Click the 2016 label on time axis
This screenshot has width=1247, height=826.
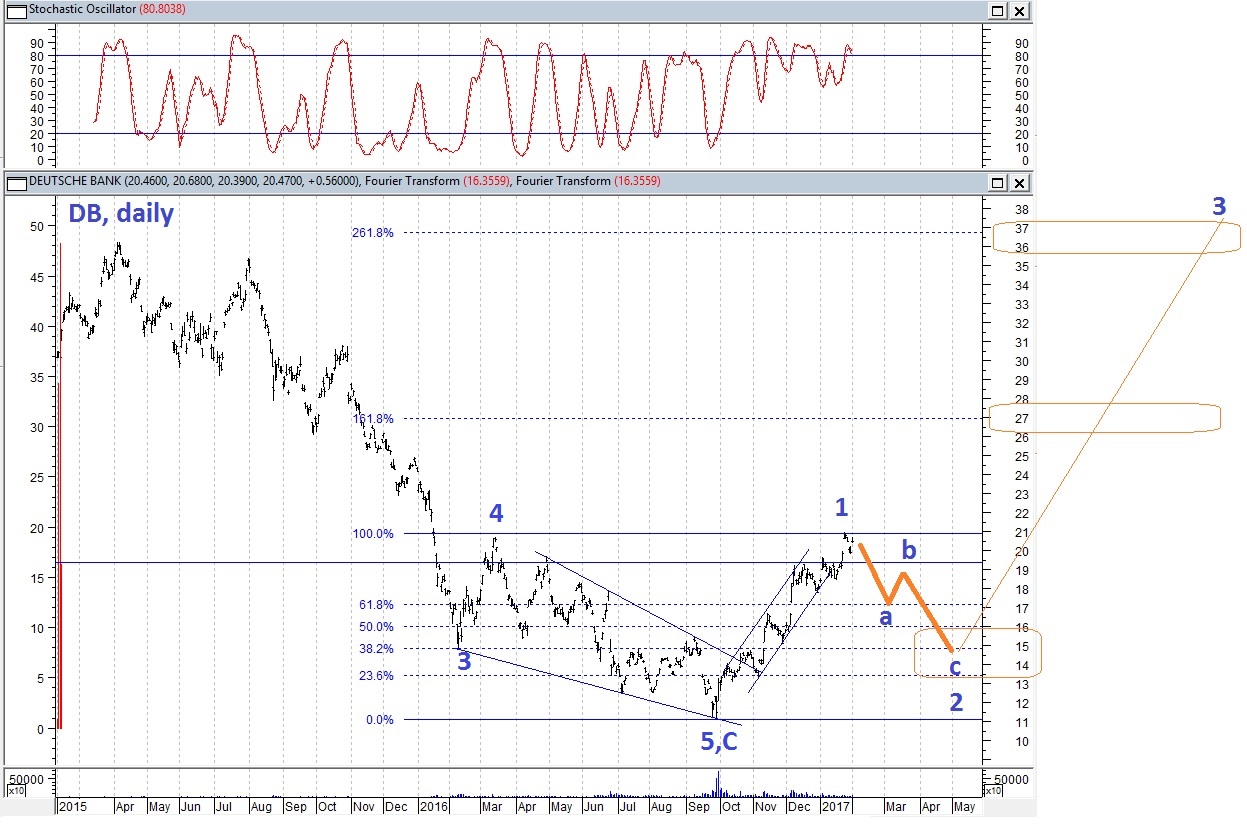tap(433, 805)
